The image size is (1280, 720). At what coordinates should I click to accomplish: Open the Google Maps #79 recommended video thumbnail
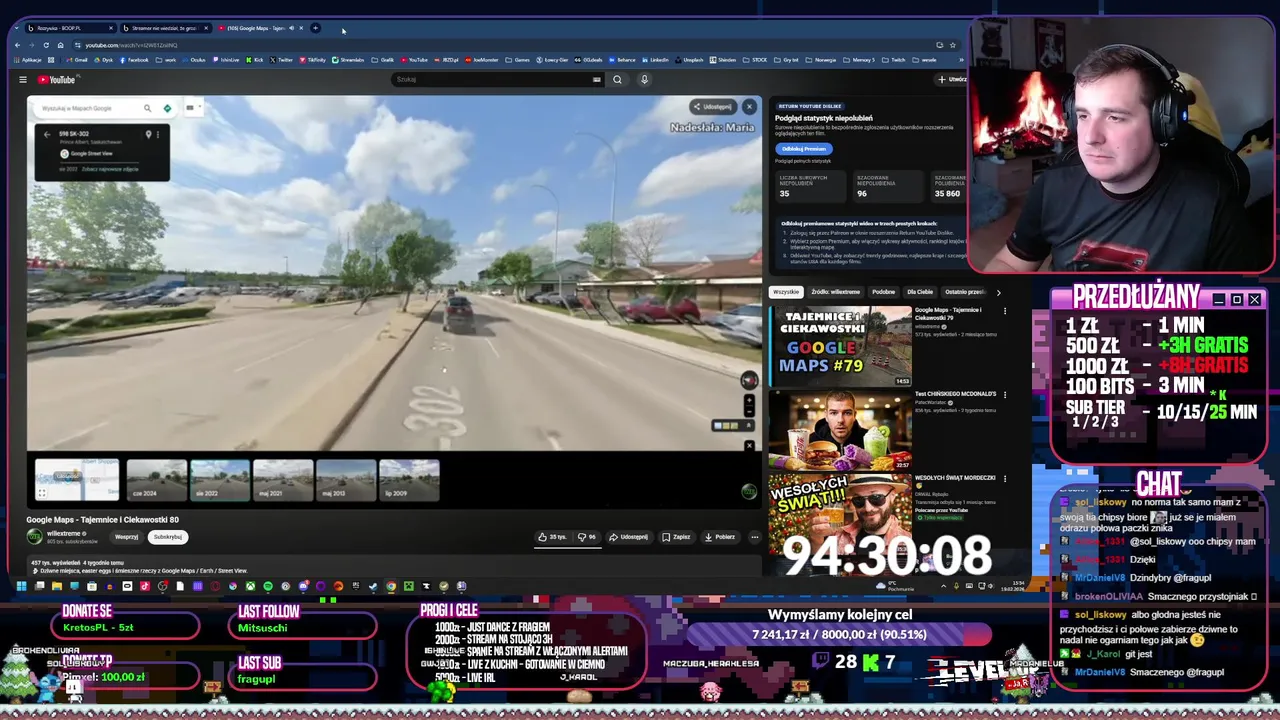pyautogui.click(x=840, y=346)
